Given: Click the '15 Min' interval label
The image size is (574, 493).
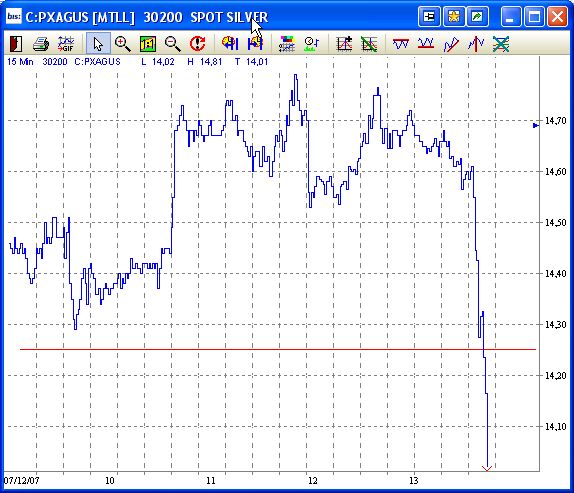Looking at the screenshot, I should pos(20,61).
